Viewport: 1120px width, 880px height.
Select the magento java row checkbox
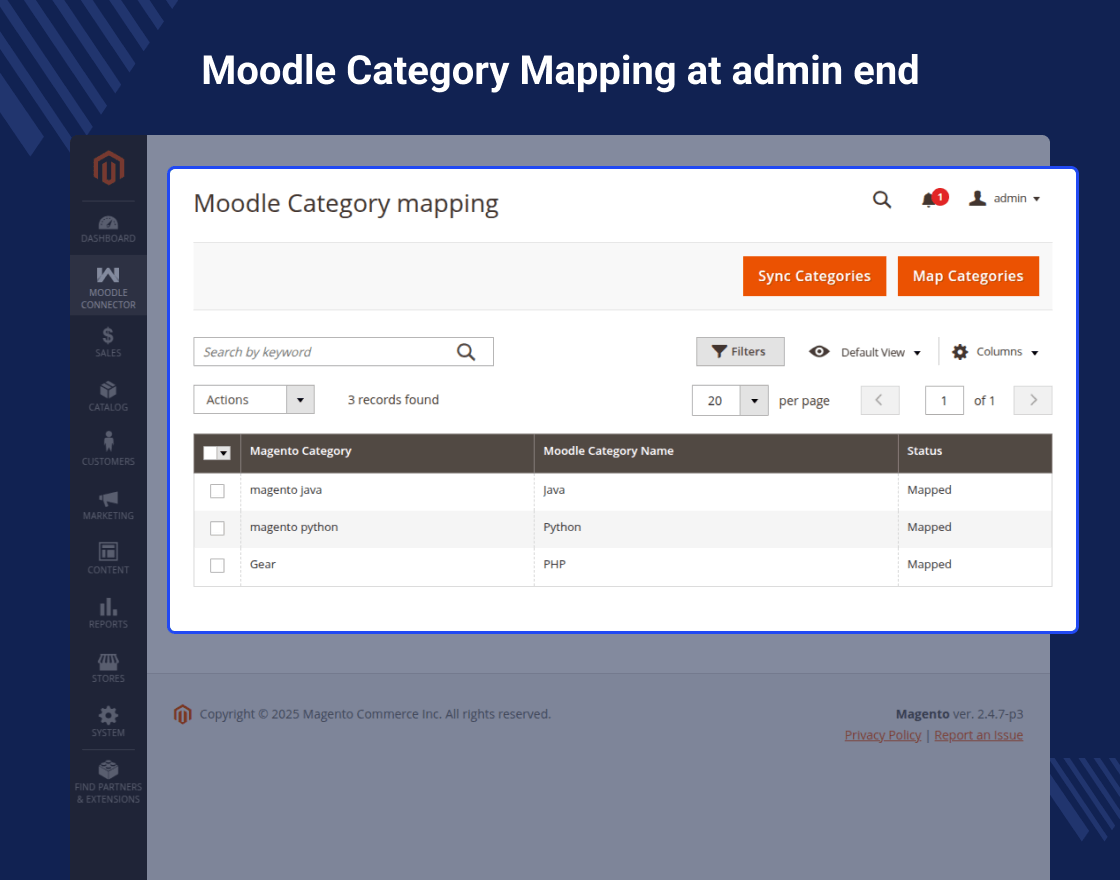click(x=217, y=491)
